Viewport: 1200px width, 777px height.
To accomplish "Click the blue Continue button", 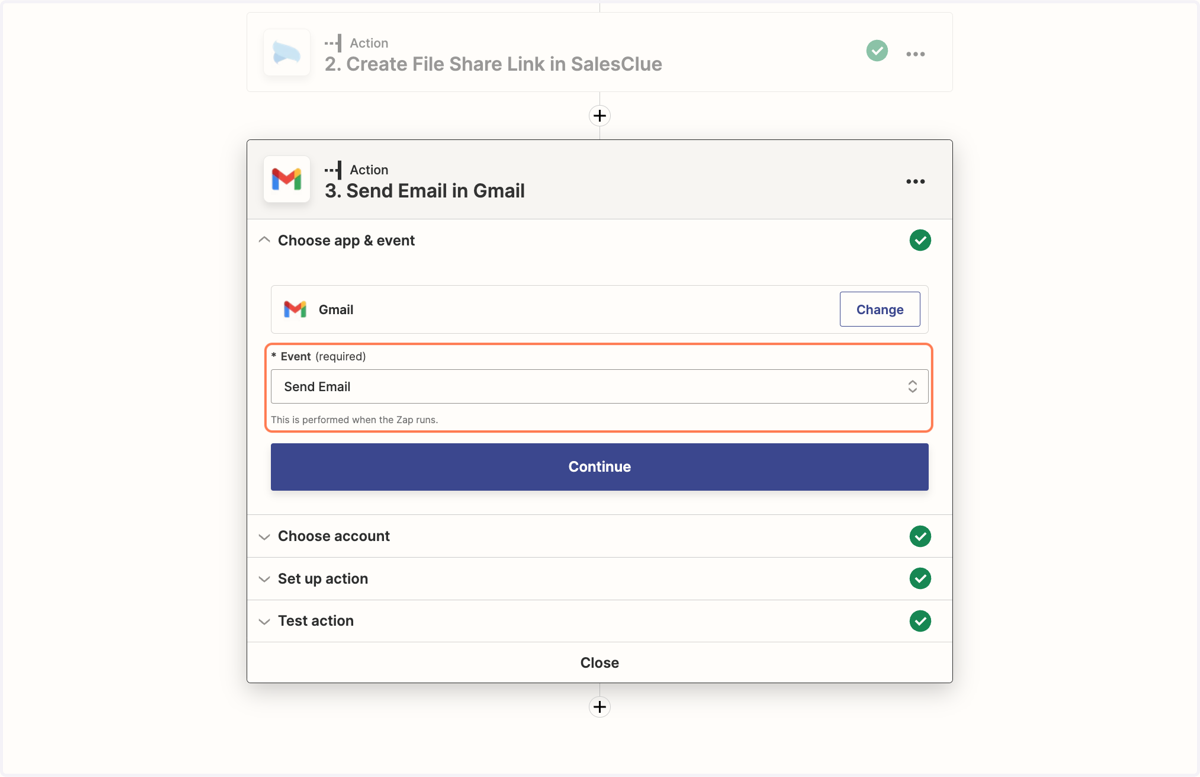I will [x=600, y=467].
